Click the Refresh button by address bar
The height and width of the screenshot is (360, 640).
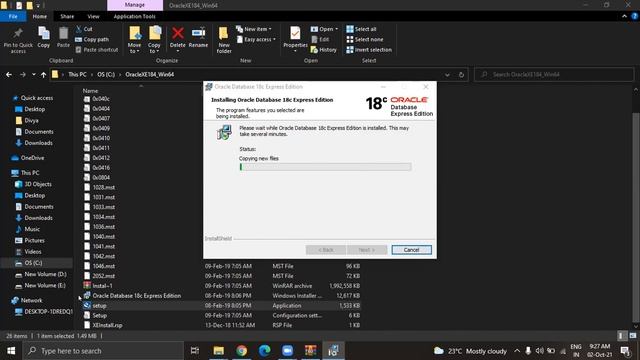[461, 75]
